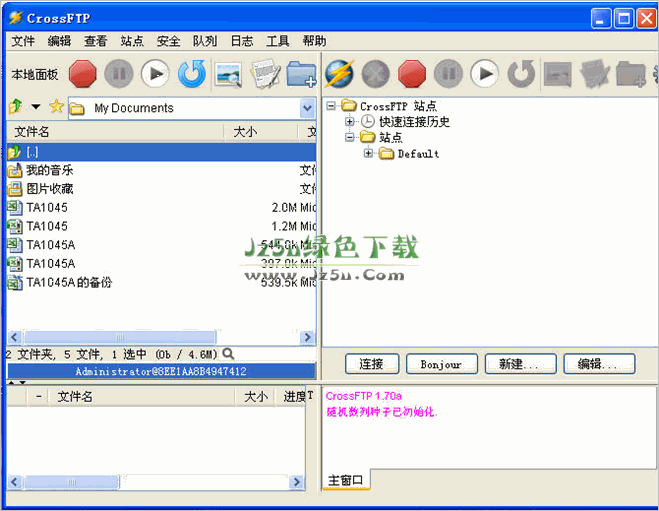Image resolution: width=659 pixels, height=511 pixels.
Task: Sort local list by 大小 column
Action: 261,132
